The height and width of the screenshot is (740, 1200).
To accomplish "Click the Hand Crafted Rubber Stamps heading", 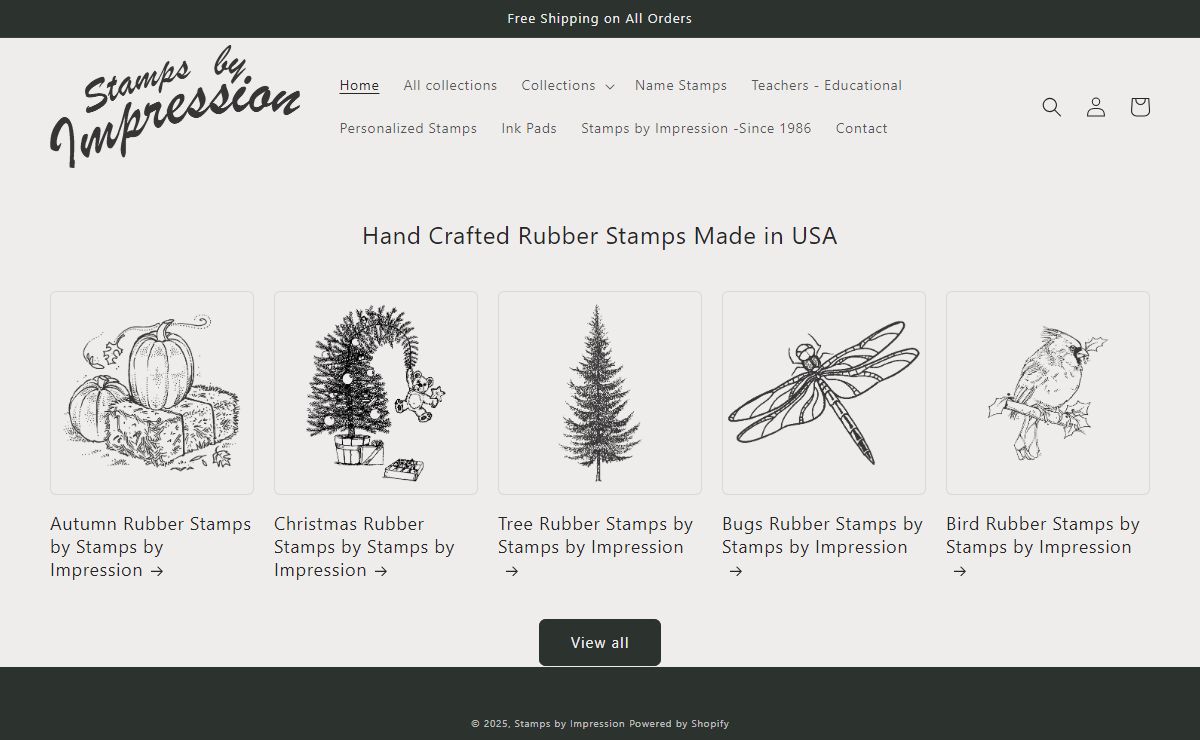I will [600, 236].
